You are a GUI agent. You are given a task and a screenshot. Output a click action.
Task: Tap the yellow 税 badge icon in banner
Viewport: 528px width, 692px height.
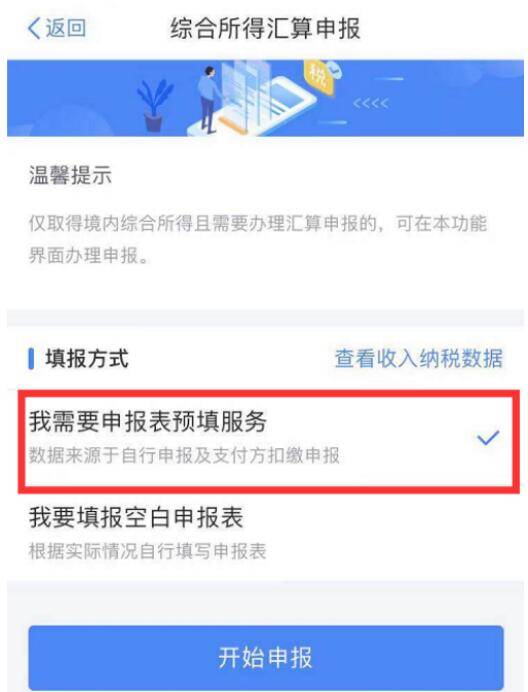pos(318,76)
